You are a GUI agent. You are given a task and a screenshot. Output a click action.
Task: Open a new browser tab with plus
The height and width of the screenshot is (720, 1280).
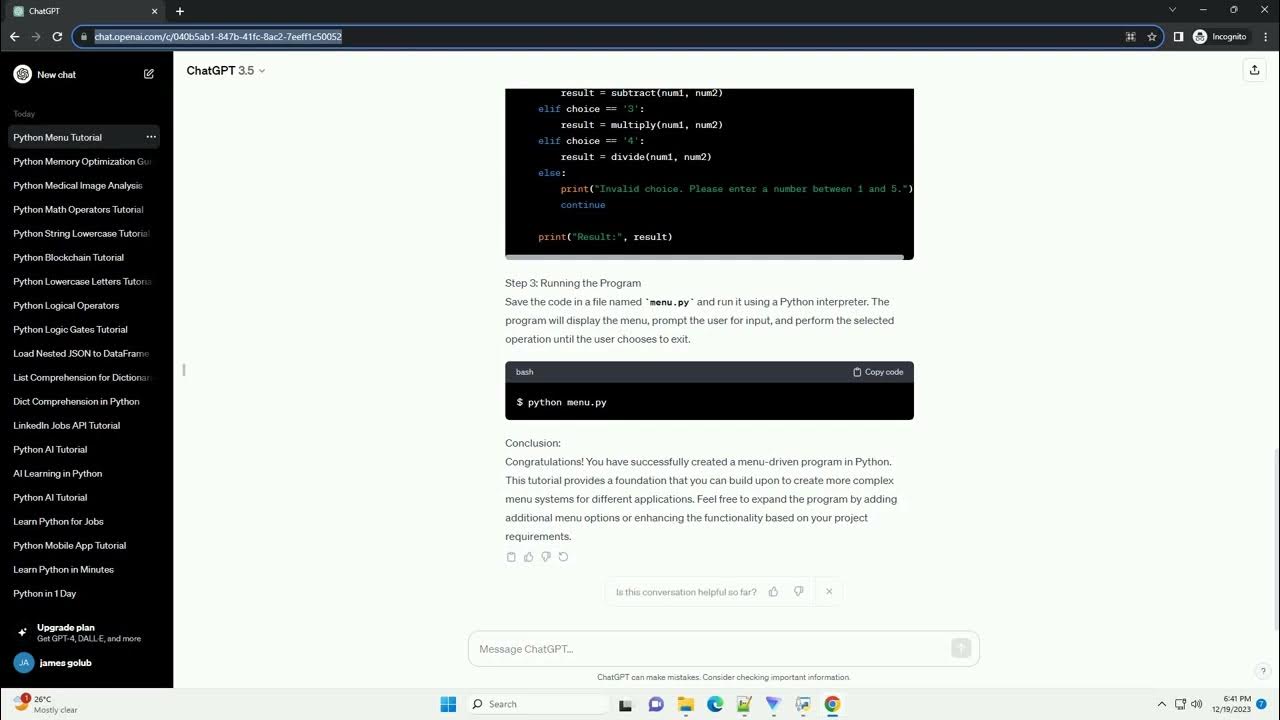click(x=180, y=11)
